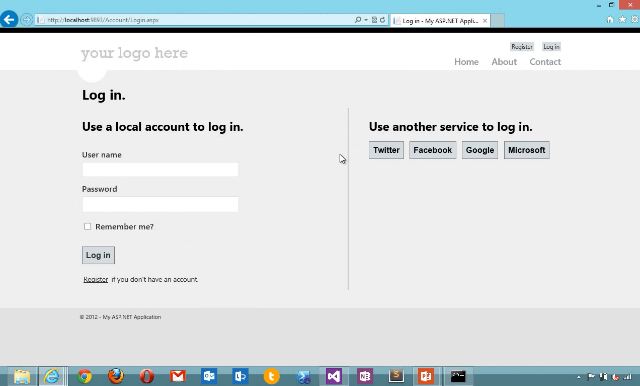Open Sublime Text from the taskbar
Screen dimensions: 640x386
point(396,376)
